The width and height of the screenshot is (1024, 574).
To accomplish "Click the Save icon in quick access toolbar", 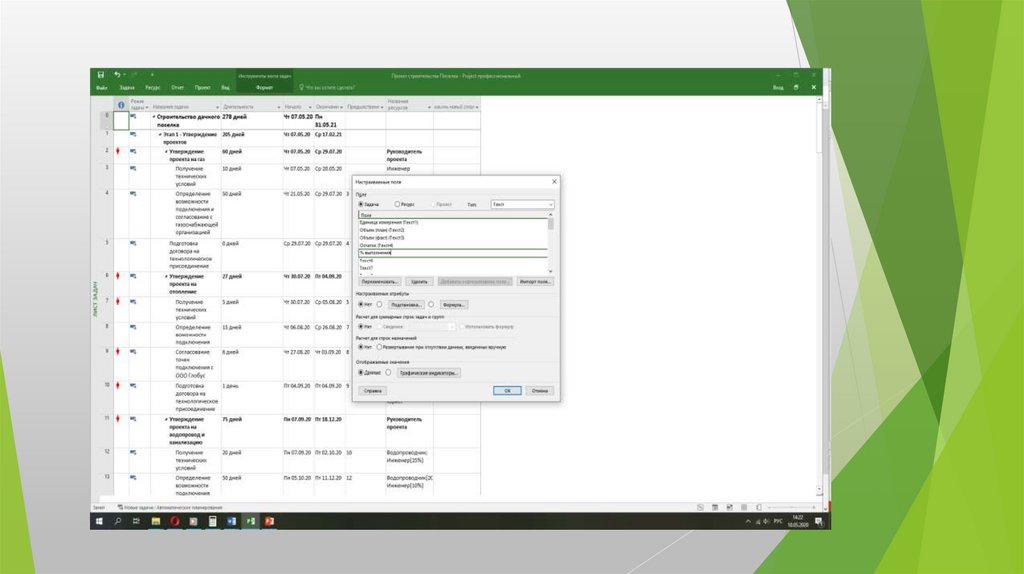I will click(x=100, y=75).
